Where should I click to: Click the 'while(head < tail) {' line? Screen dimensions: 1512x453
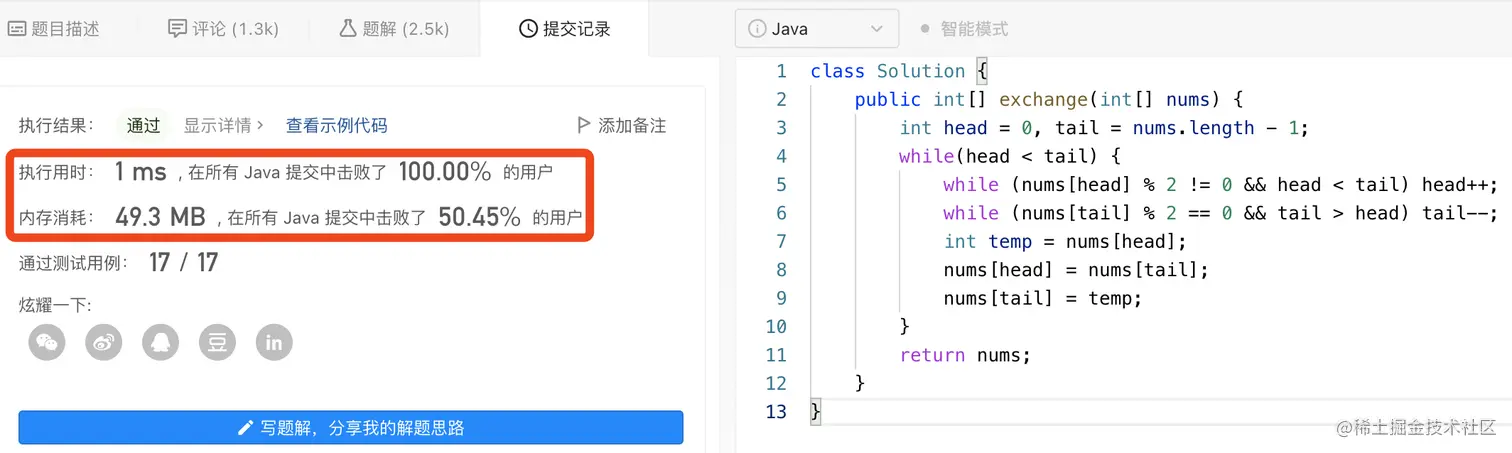1010,156
